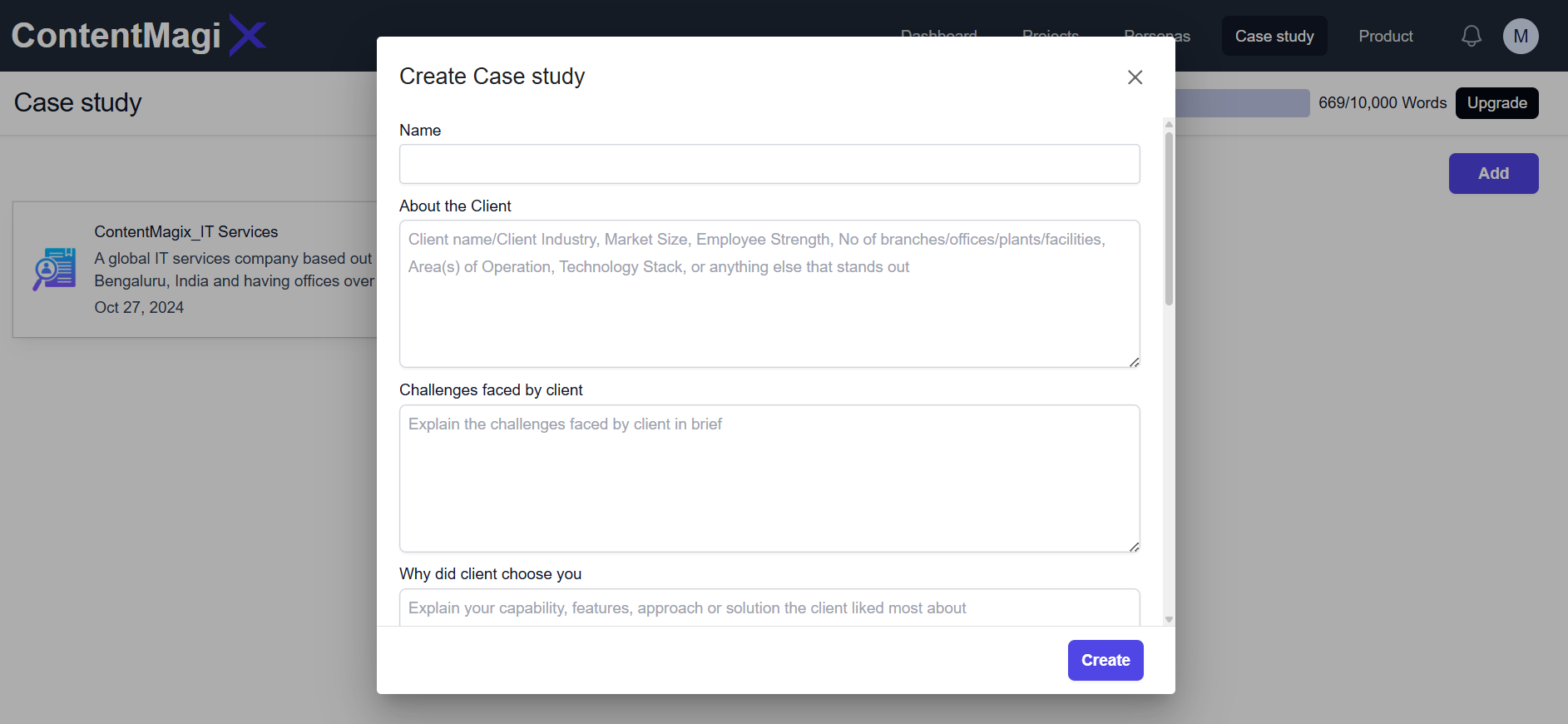
Task: Click the dialog's vertical scrollbar thumb
Action: [x=1169, y=218]
